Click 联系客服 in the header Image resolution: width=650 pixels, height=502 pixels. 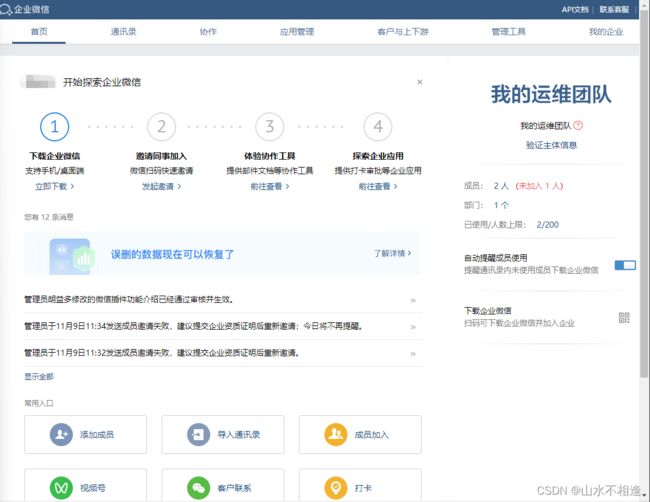tap(614, 9)
